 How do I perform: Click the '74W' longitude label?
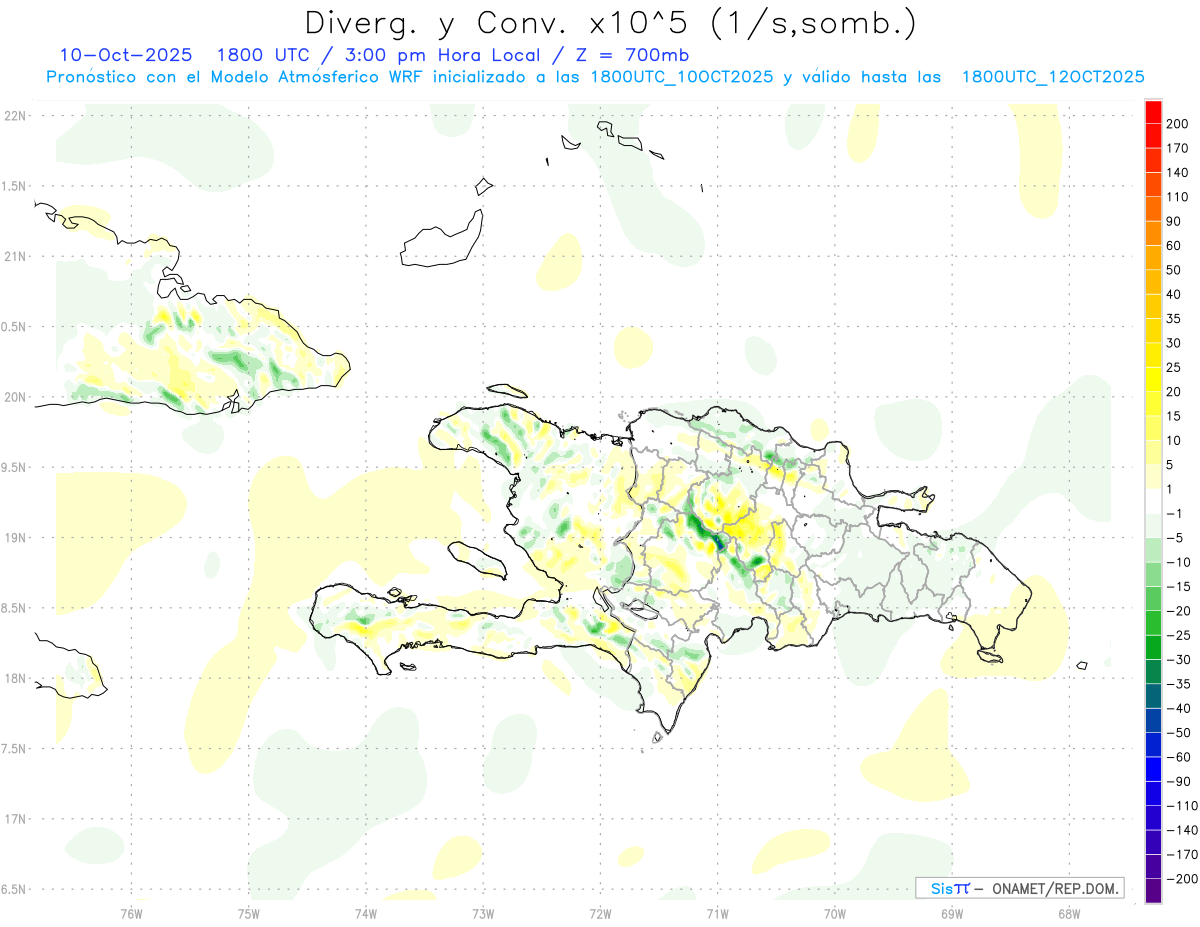365,913
